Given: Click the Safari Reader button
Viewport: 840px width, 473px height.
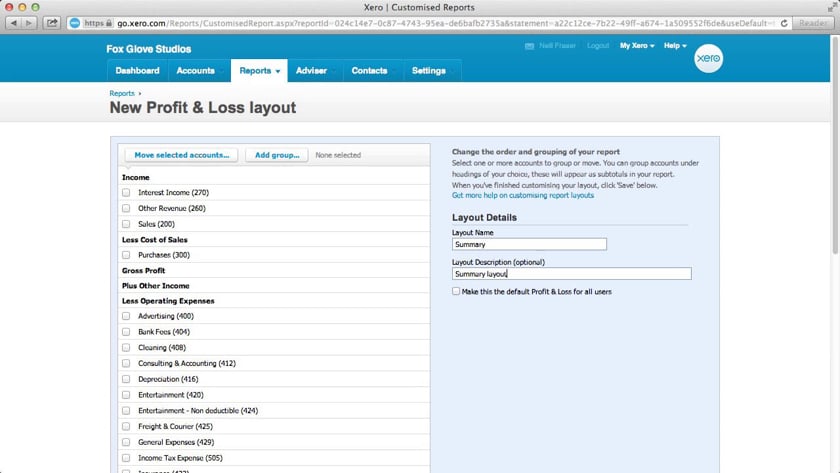Looking at the screenshot, I should [x=813, y=23].
